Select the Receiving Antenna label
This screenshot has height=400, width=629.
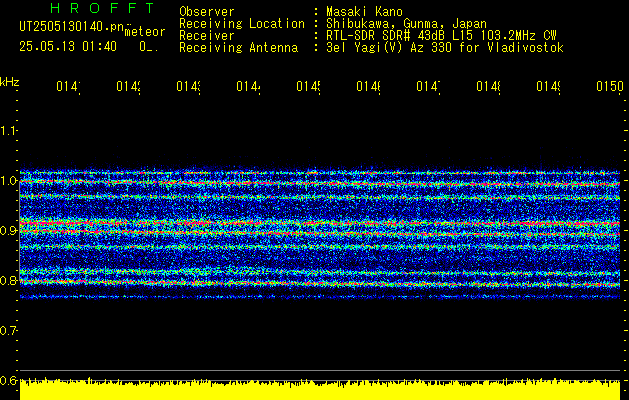pyautogui.click(x=238, y=48)
